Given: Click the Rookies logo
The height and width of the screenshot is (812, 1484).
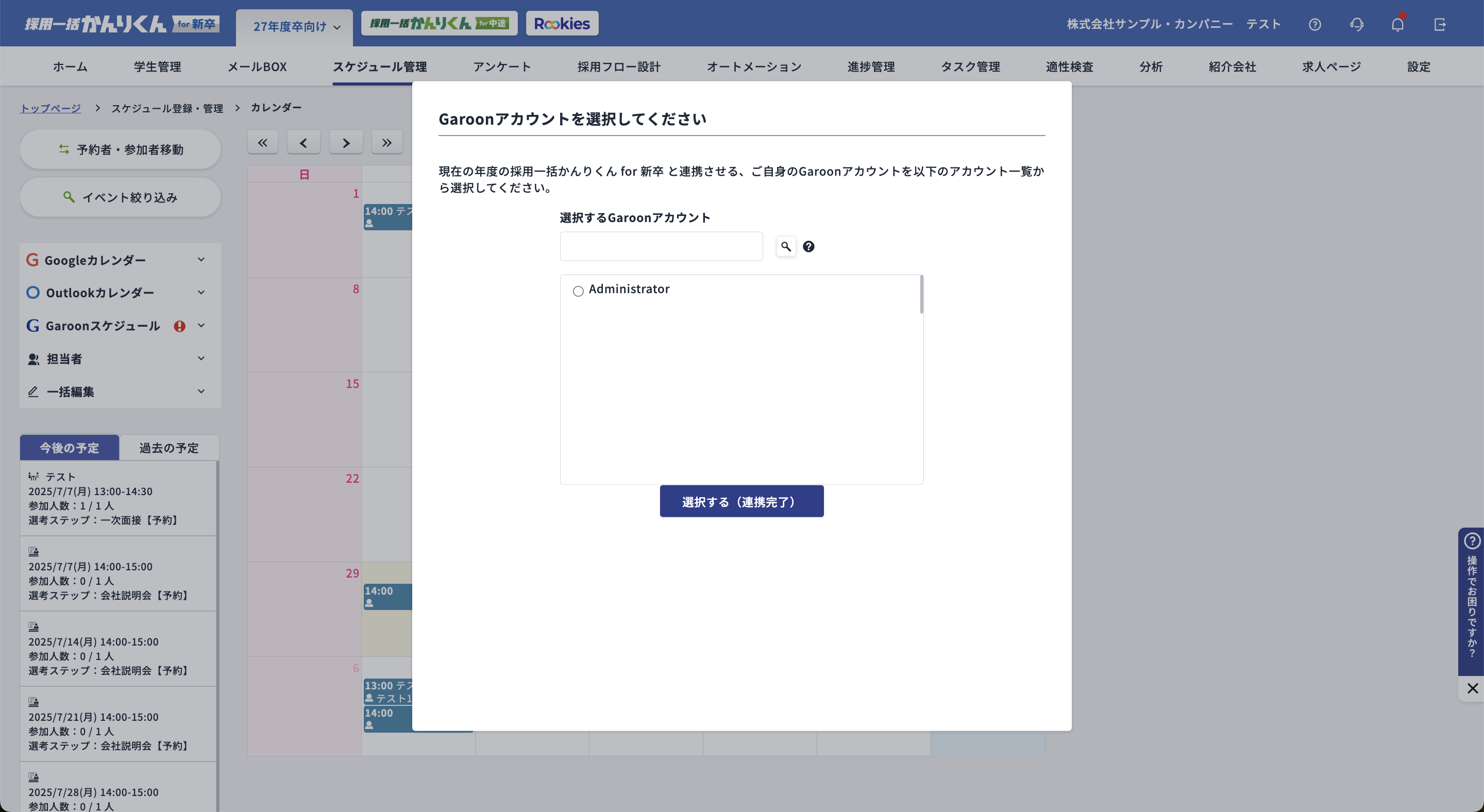Looking at the screenshot, I should [562, 23].
